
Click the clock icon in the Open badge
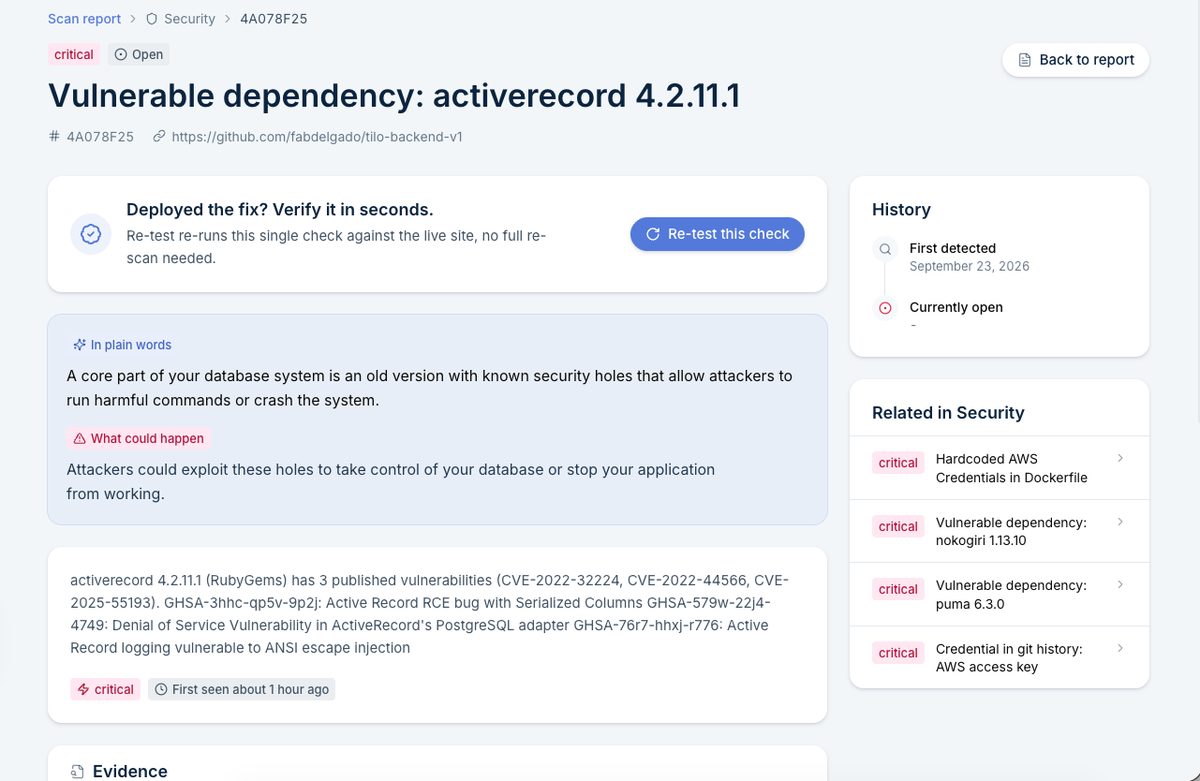tap(121, 55)
